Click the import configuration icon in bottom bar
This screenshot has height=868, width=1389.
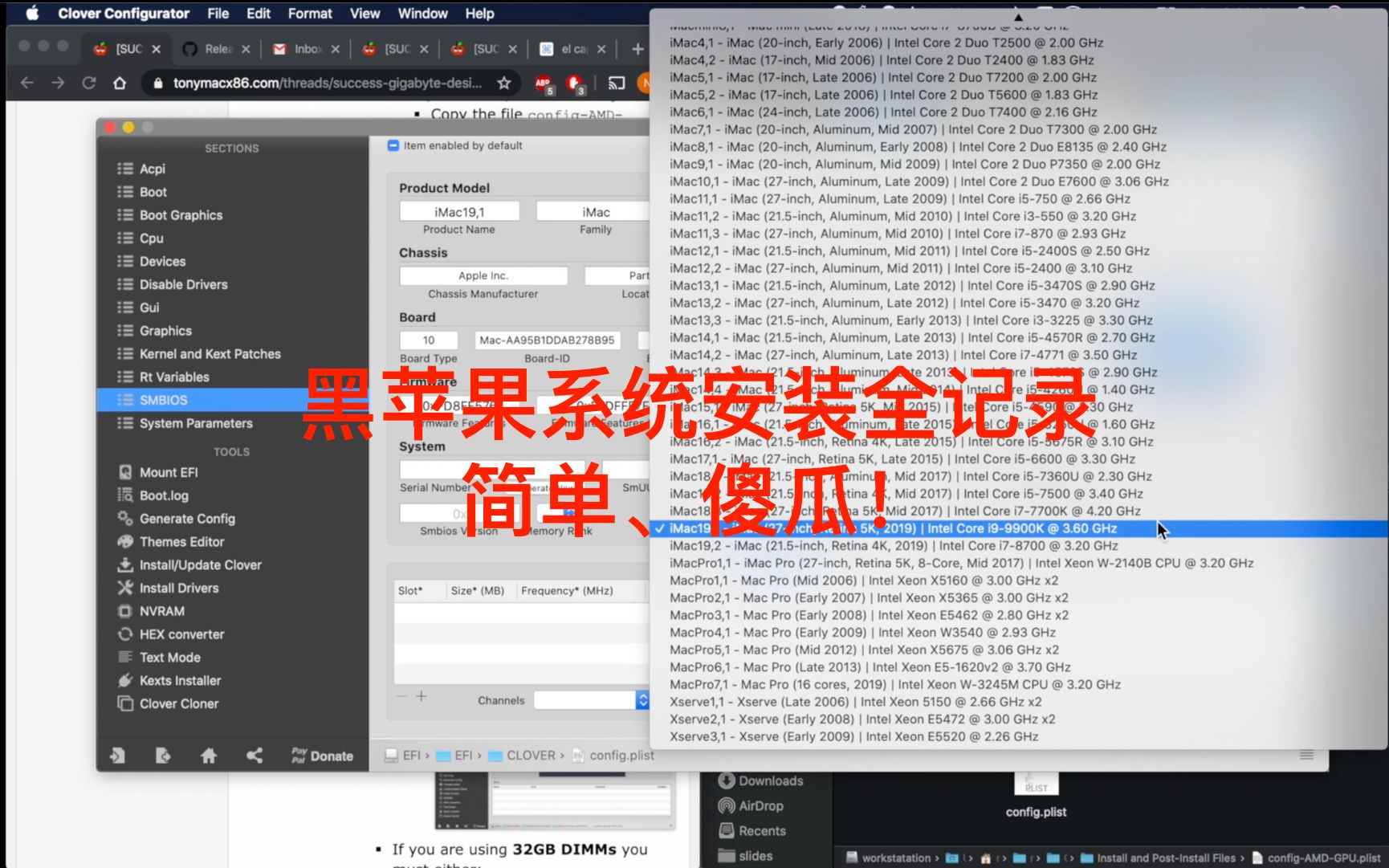[117, 756]
